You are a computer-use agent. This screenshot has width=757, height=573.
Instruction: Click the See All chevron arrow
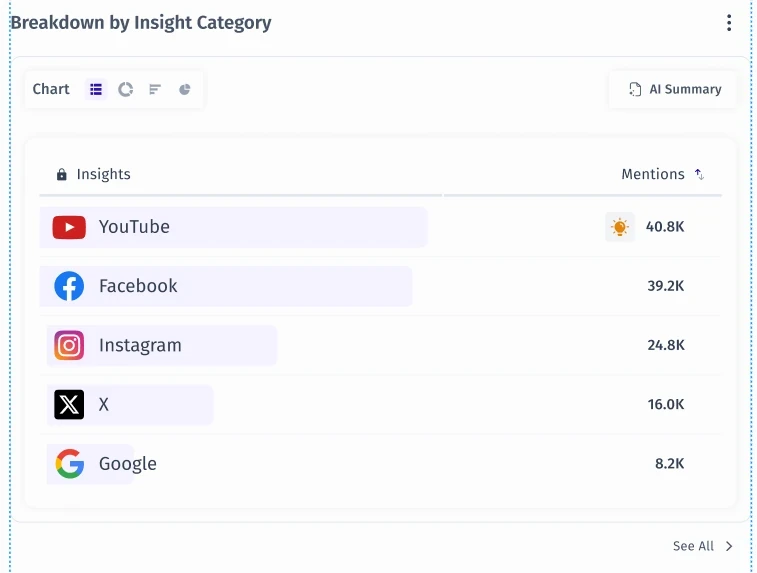click(x=729, y=546)
